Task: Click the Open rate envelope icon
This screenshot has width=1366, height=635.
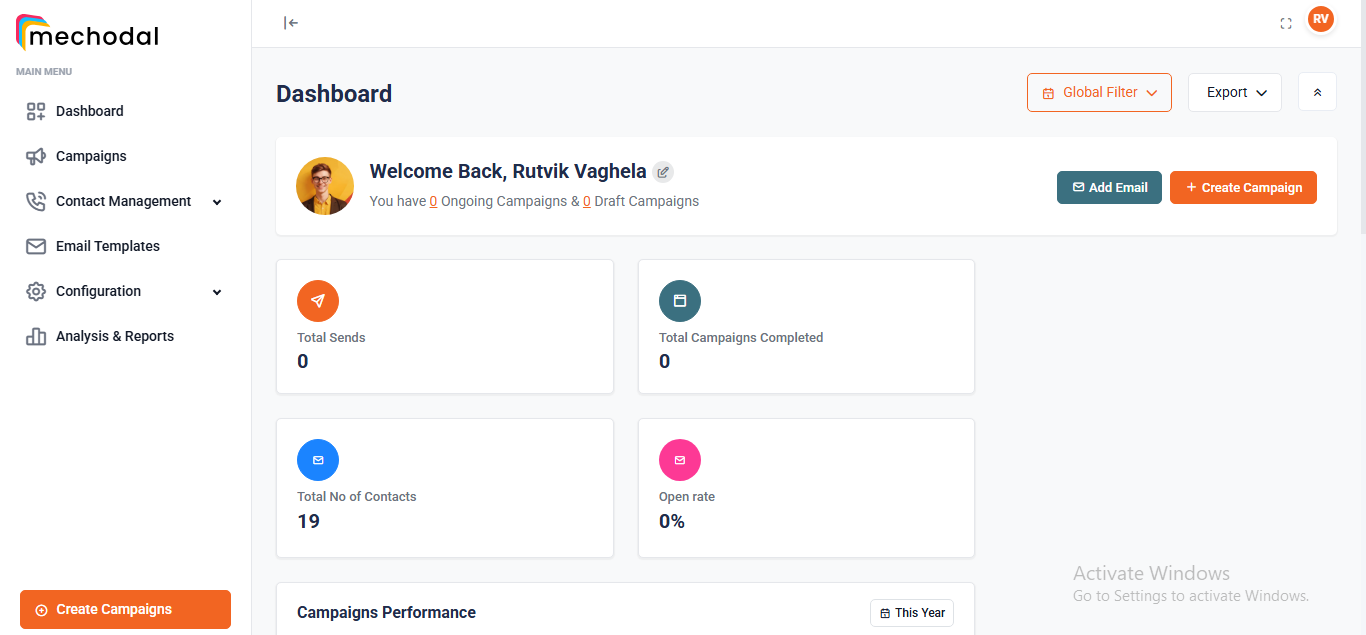Action: (x=679, y=459)
